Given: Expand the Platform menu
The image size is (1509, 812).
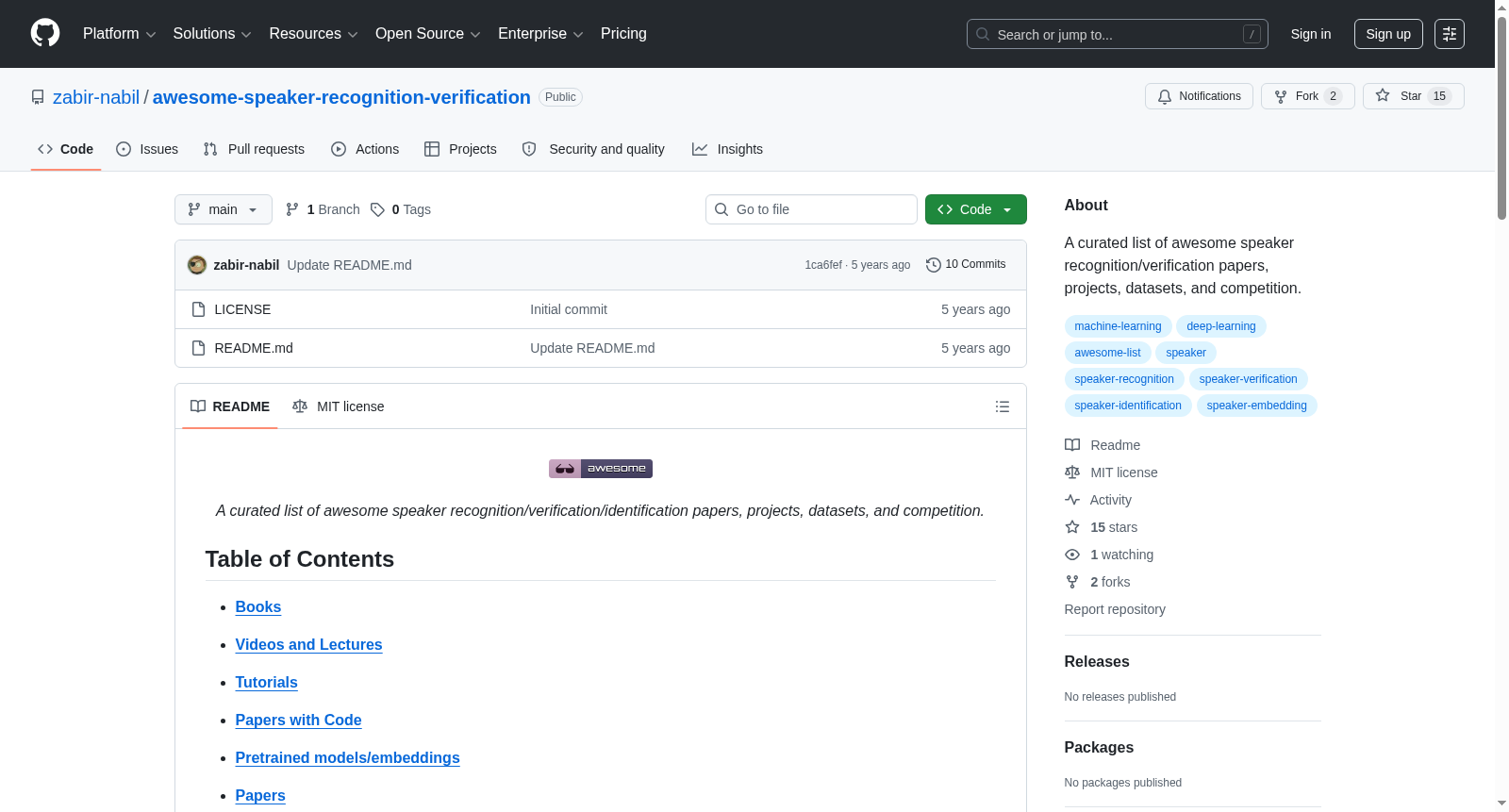Looking at the screenshot, I should tap(120, 34).
